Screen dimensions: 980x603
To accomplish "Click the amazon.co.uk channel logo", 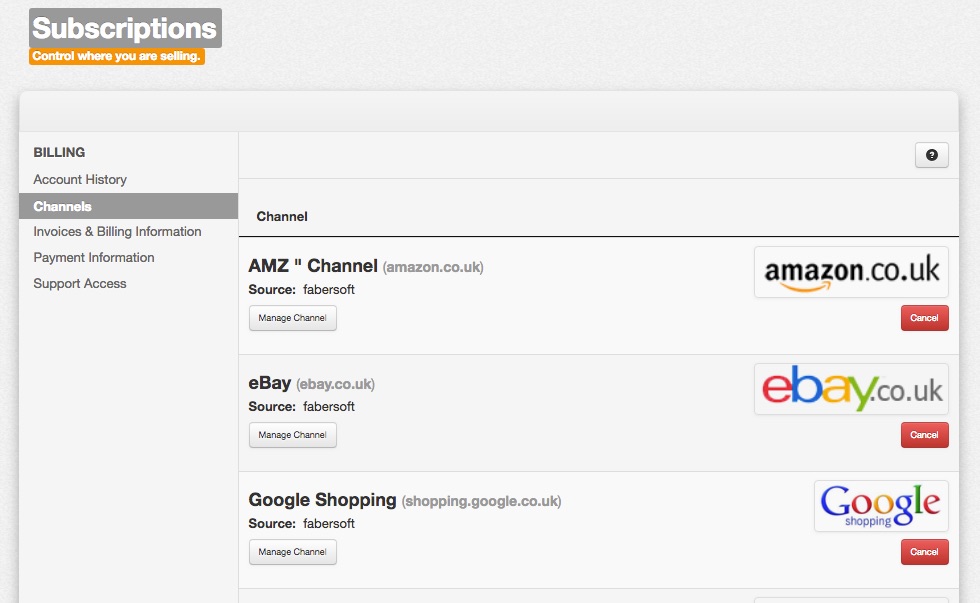I will (x=850, y=271).
